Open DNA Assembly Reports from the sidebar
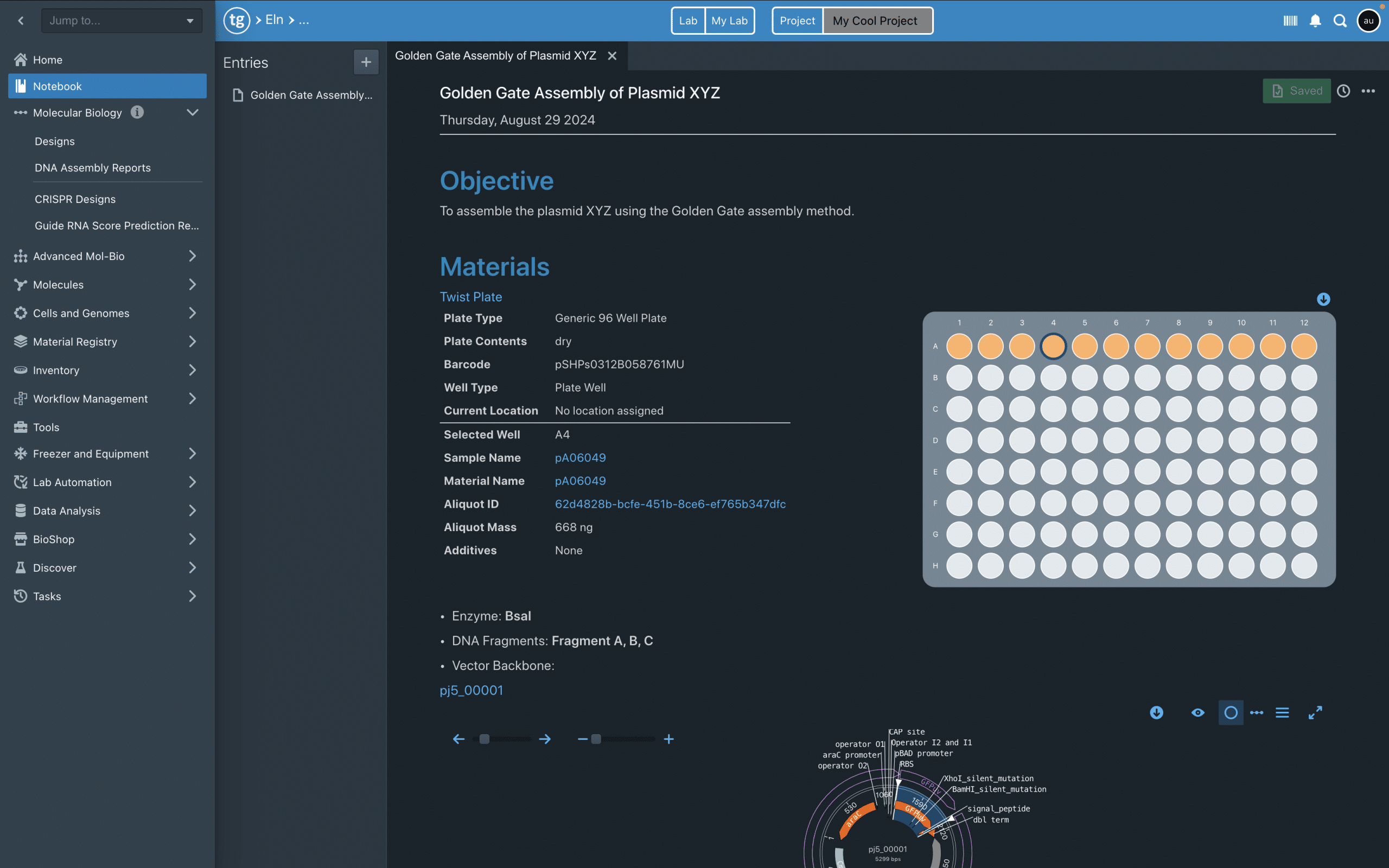Screen dimensions: 1389x868 tap(92, 167)
